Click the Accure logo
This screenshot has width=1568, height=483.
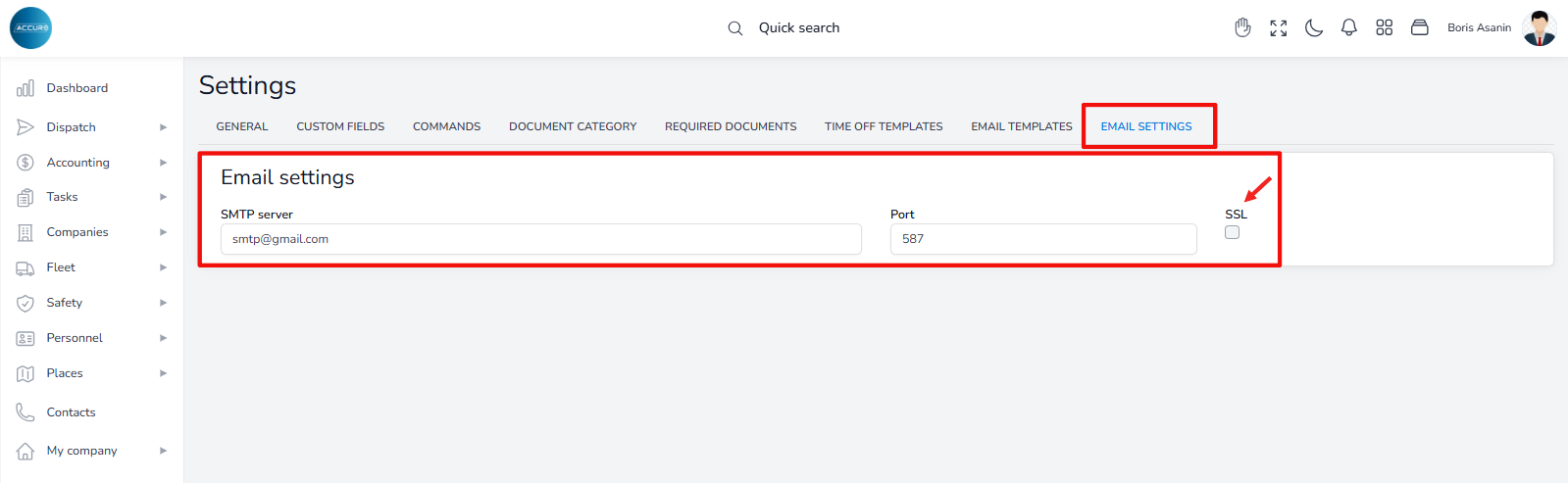click(x=31, y=27)
